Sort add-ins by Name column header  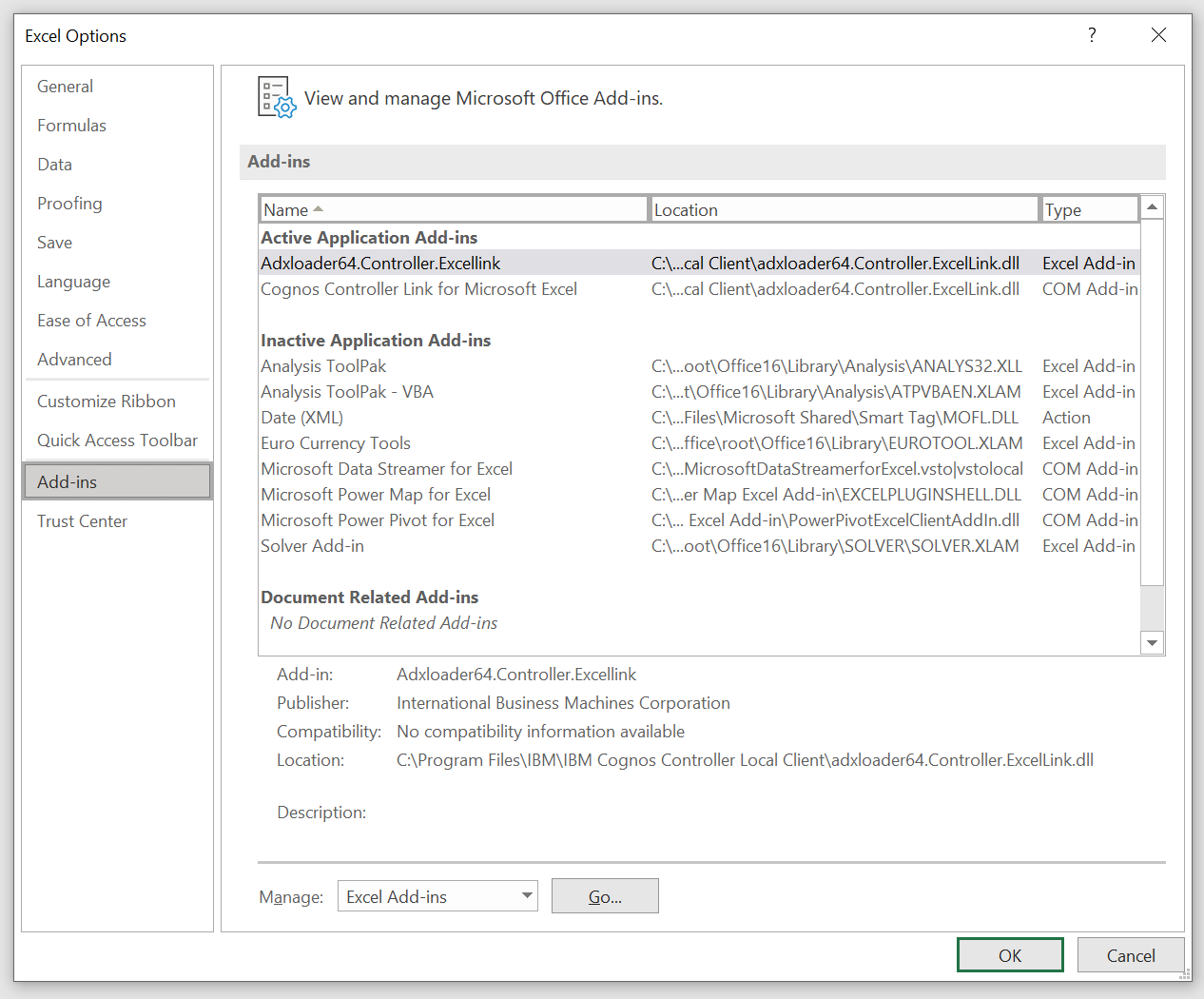tap(453, 209)
